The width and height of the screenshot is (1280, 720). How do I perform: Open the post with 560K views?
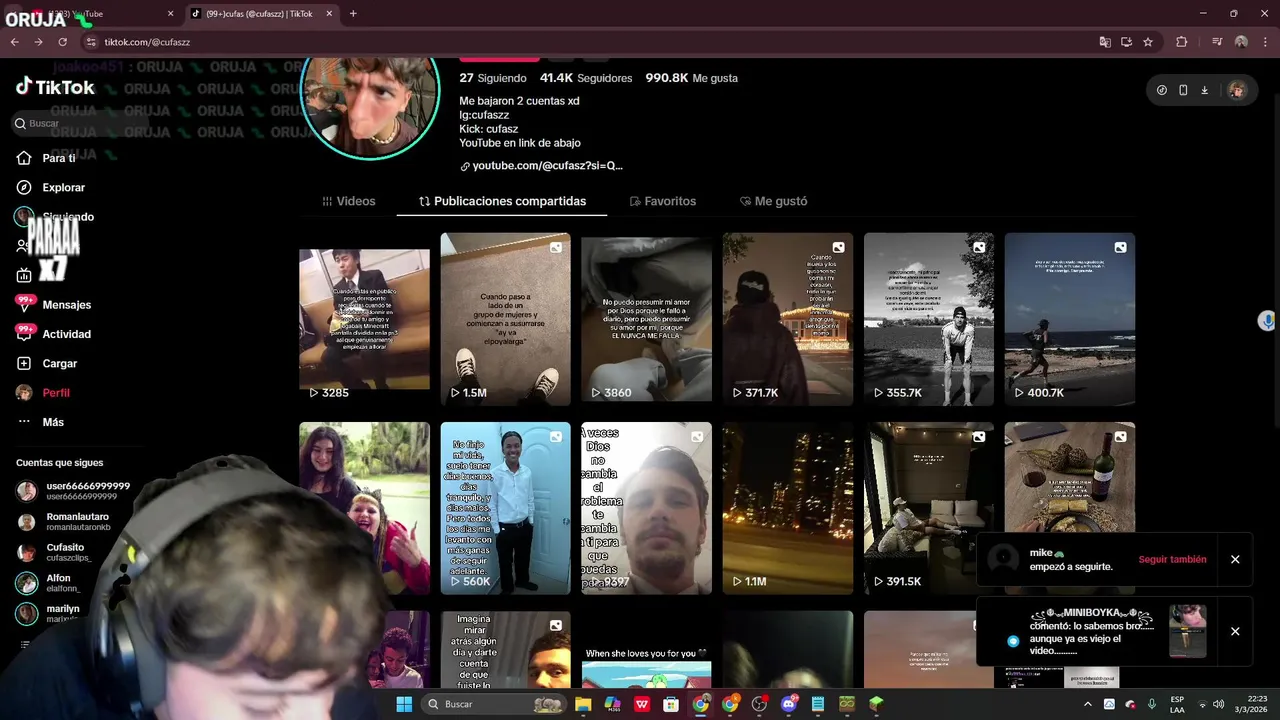coord(506,508)
